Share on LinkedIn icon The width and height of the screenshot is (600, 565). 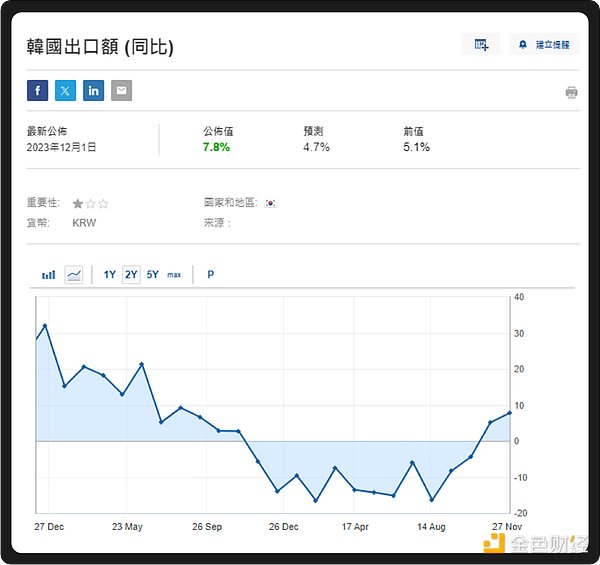tap(94, 91)
